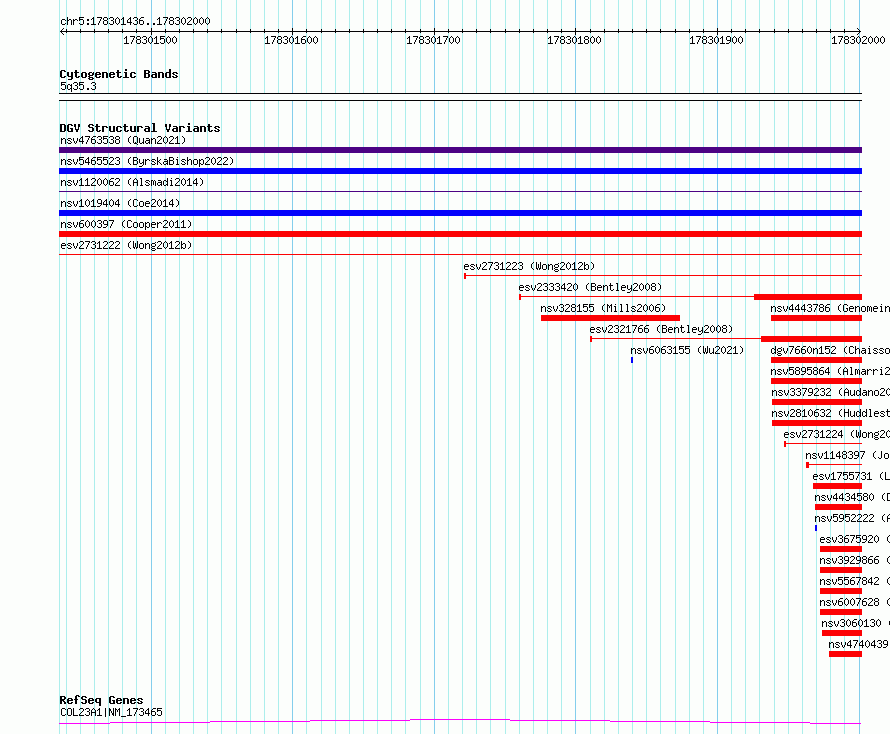Open the DGV Structural Variants track title
Image resolution: width=890 pixels, height=734 pixels.
(140, 128)
